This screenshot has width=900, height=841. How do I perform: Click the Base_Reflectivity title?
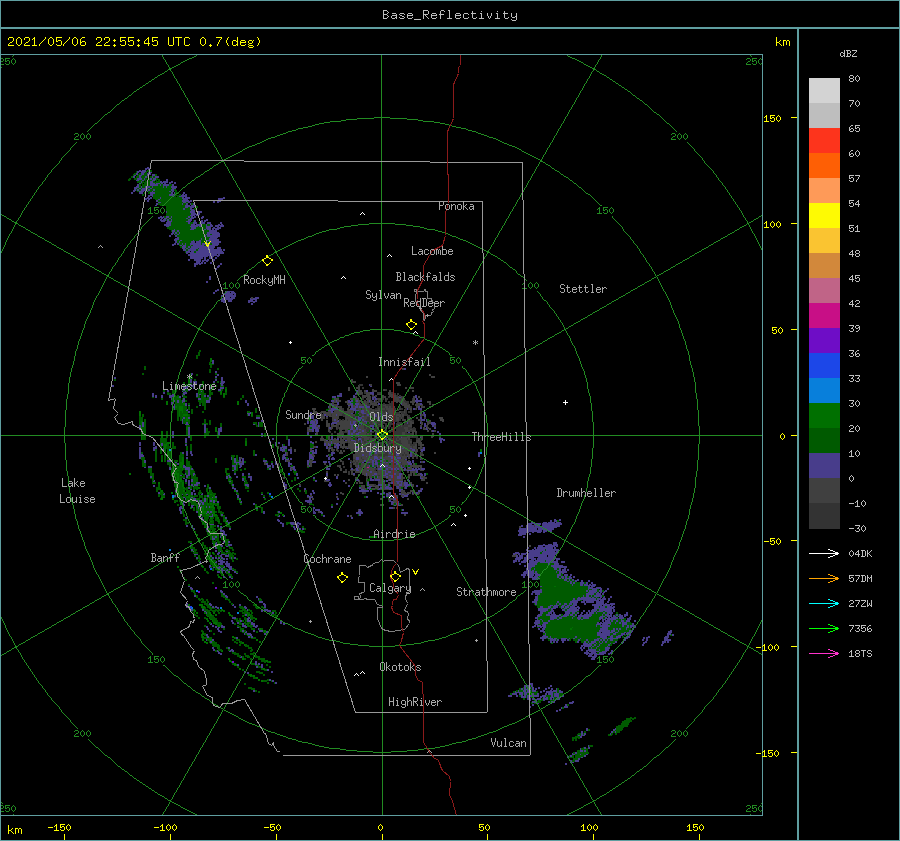pyautogui.click(x=450, y=15)
